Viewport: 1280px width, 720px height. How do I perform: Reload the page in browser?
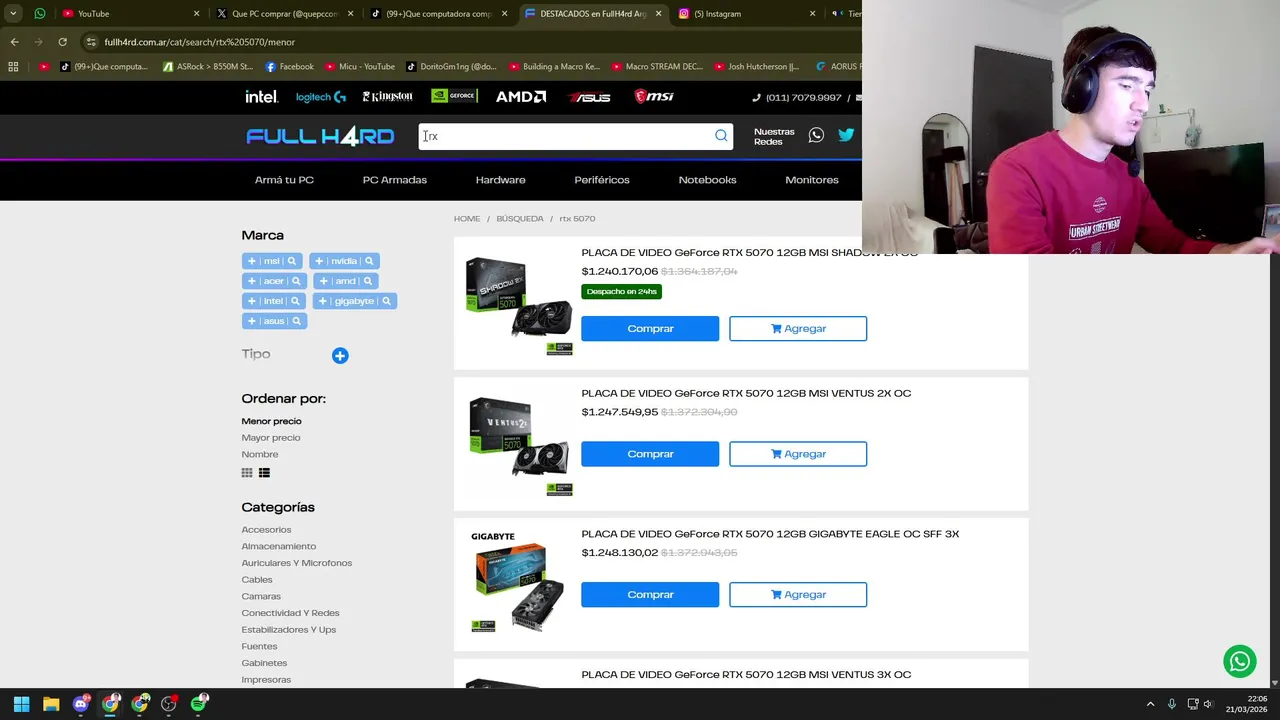[x=62, y=42]
